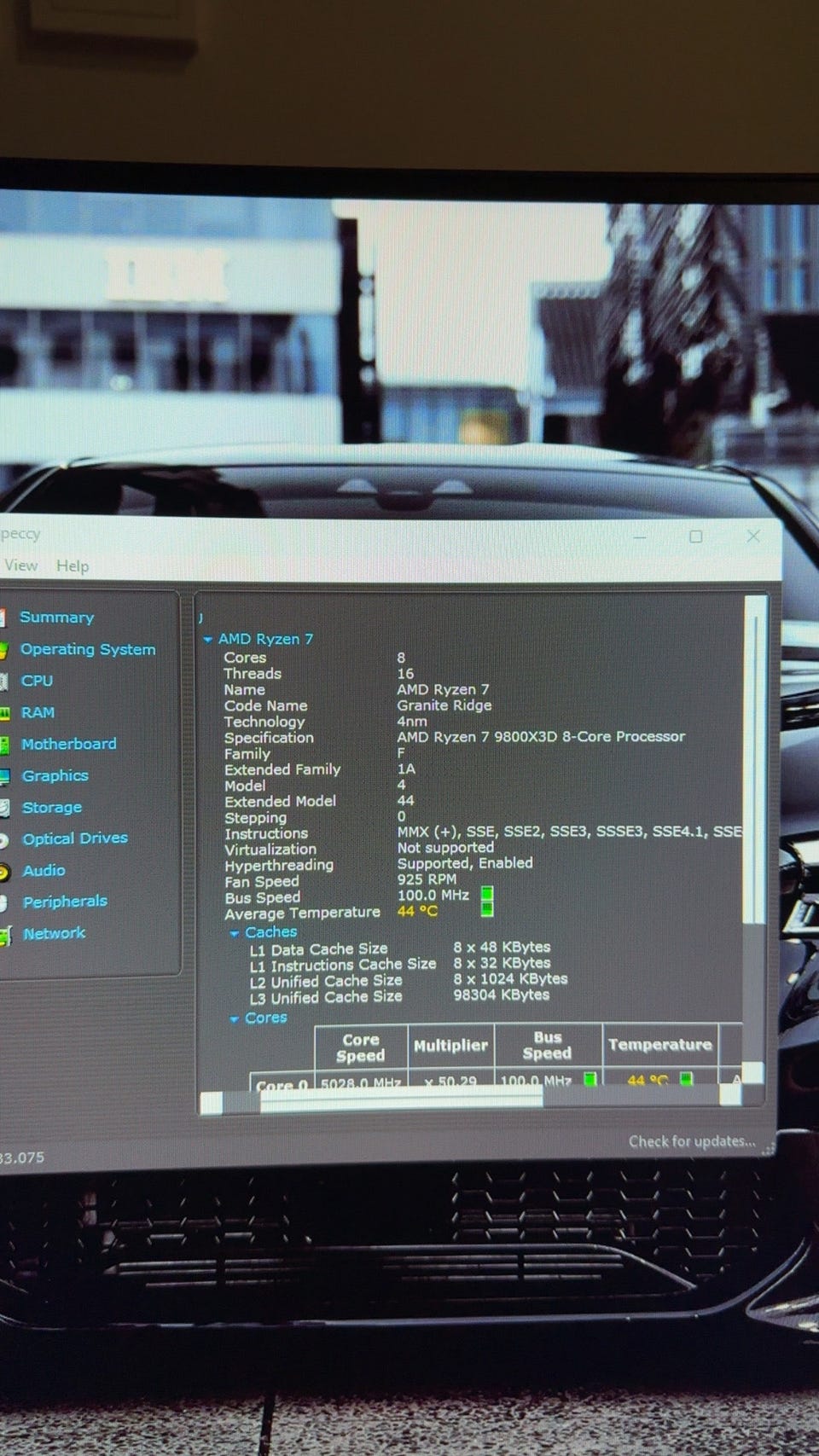Open the Graphics section

coord(55,775)
